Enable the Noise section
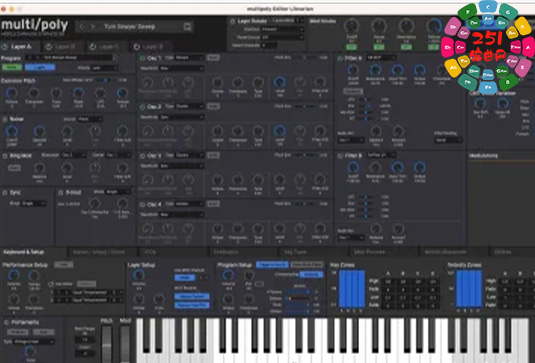The width and height of the screenshot is (535, 363). point(5,119)
